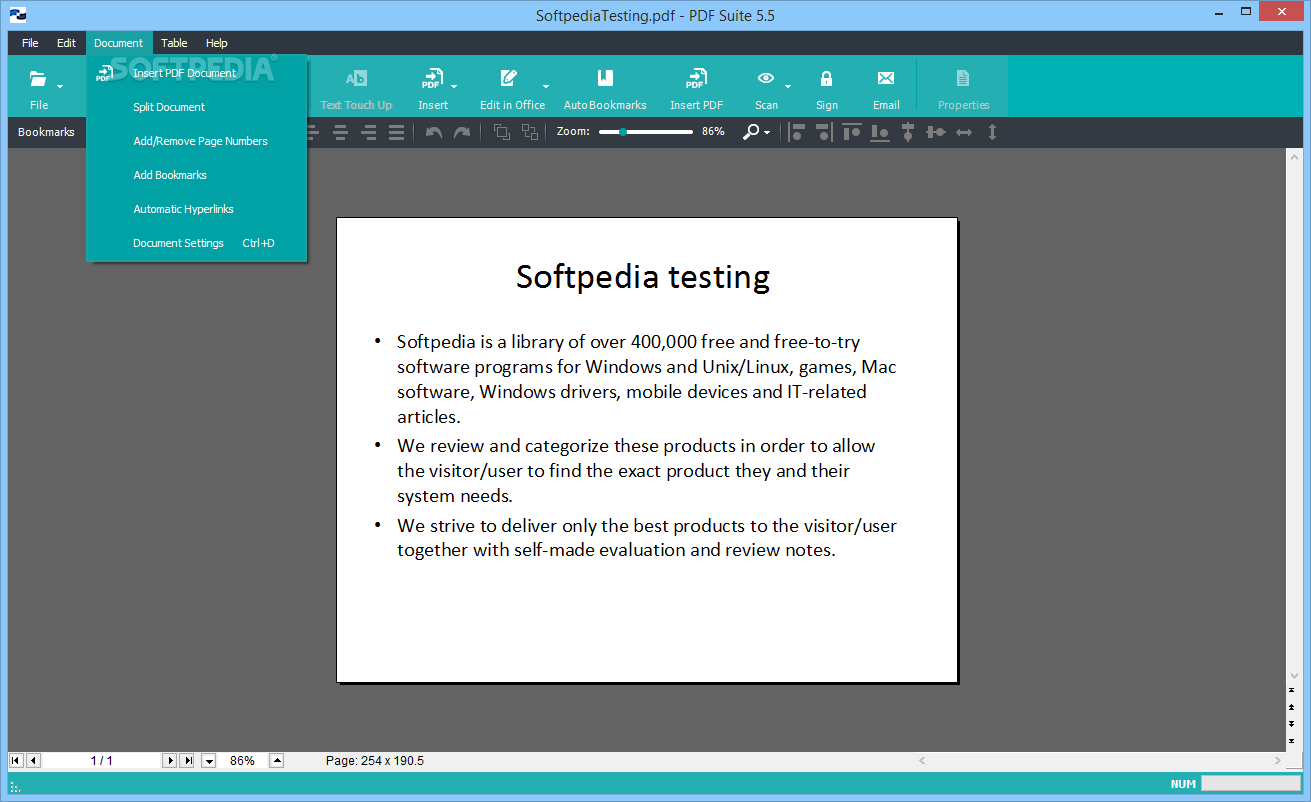Select Add Bookmarks from Document menu
Screen dimensions: 1311x802
(x=196, y=175)
